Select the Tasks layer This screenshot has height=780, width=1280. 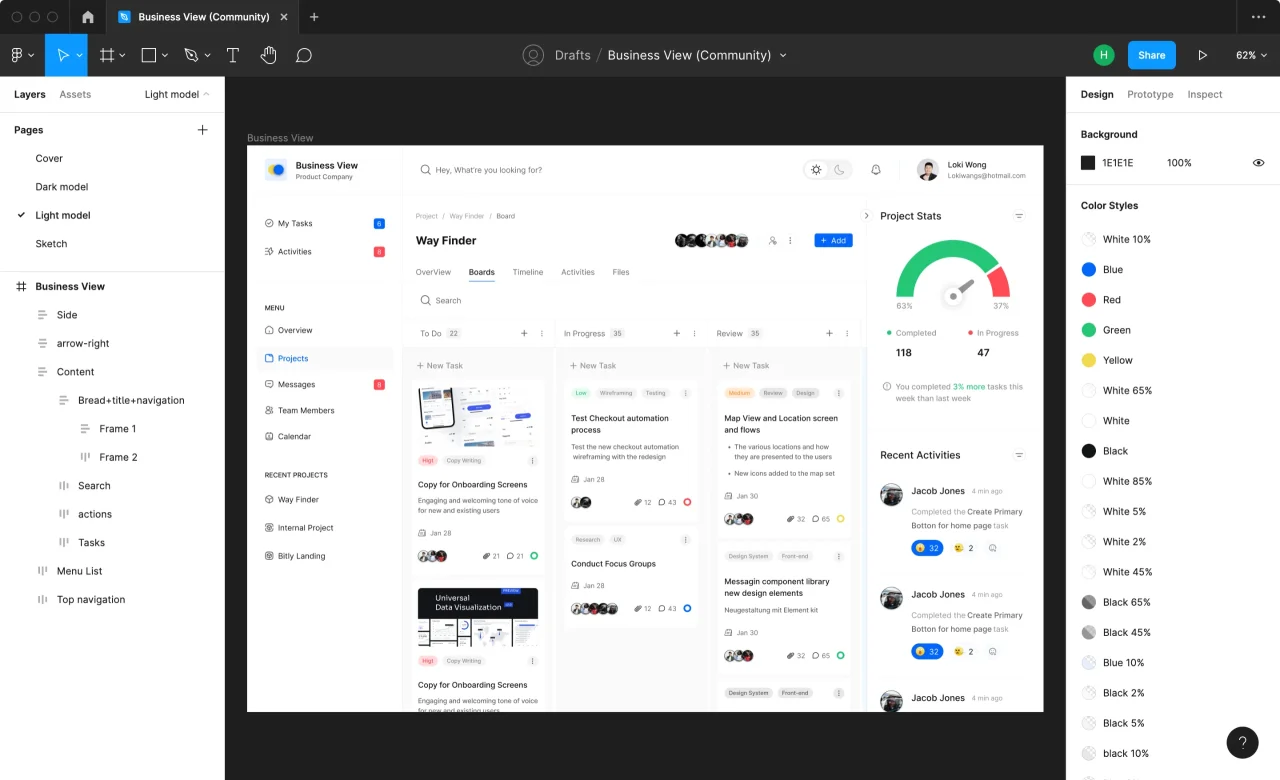[x=91, y=542]
